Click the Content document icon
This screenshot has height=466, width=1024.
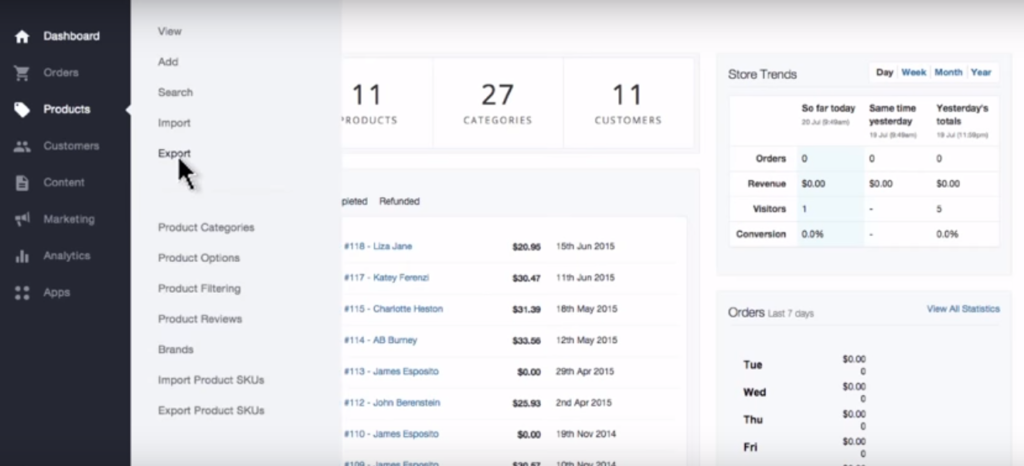22,183
